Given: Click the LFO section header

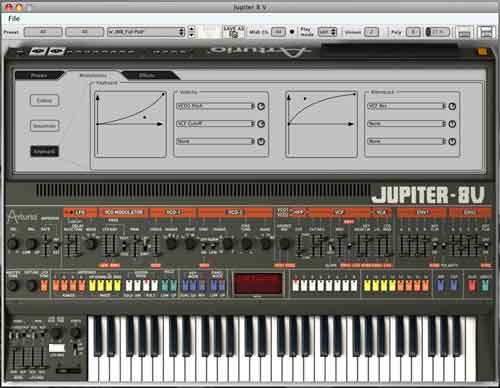Looking at the screenshot, I should pyautogui.click(x=80, y=212).
